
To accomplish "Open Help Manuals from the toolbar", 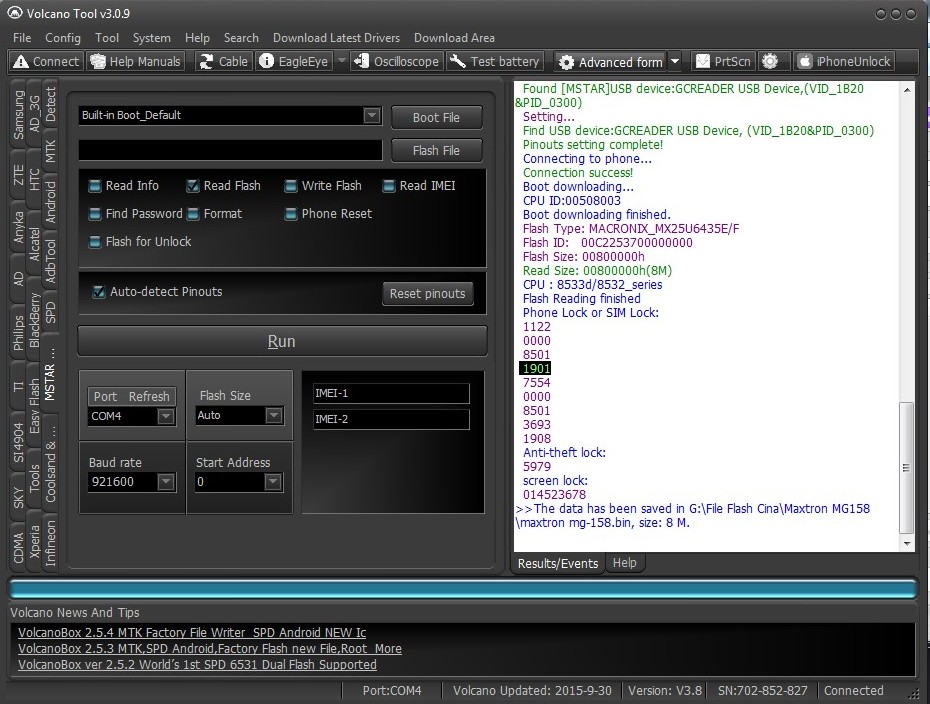I will pyautogui.click(x=135, y=61).
